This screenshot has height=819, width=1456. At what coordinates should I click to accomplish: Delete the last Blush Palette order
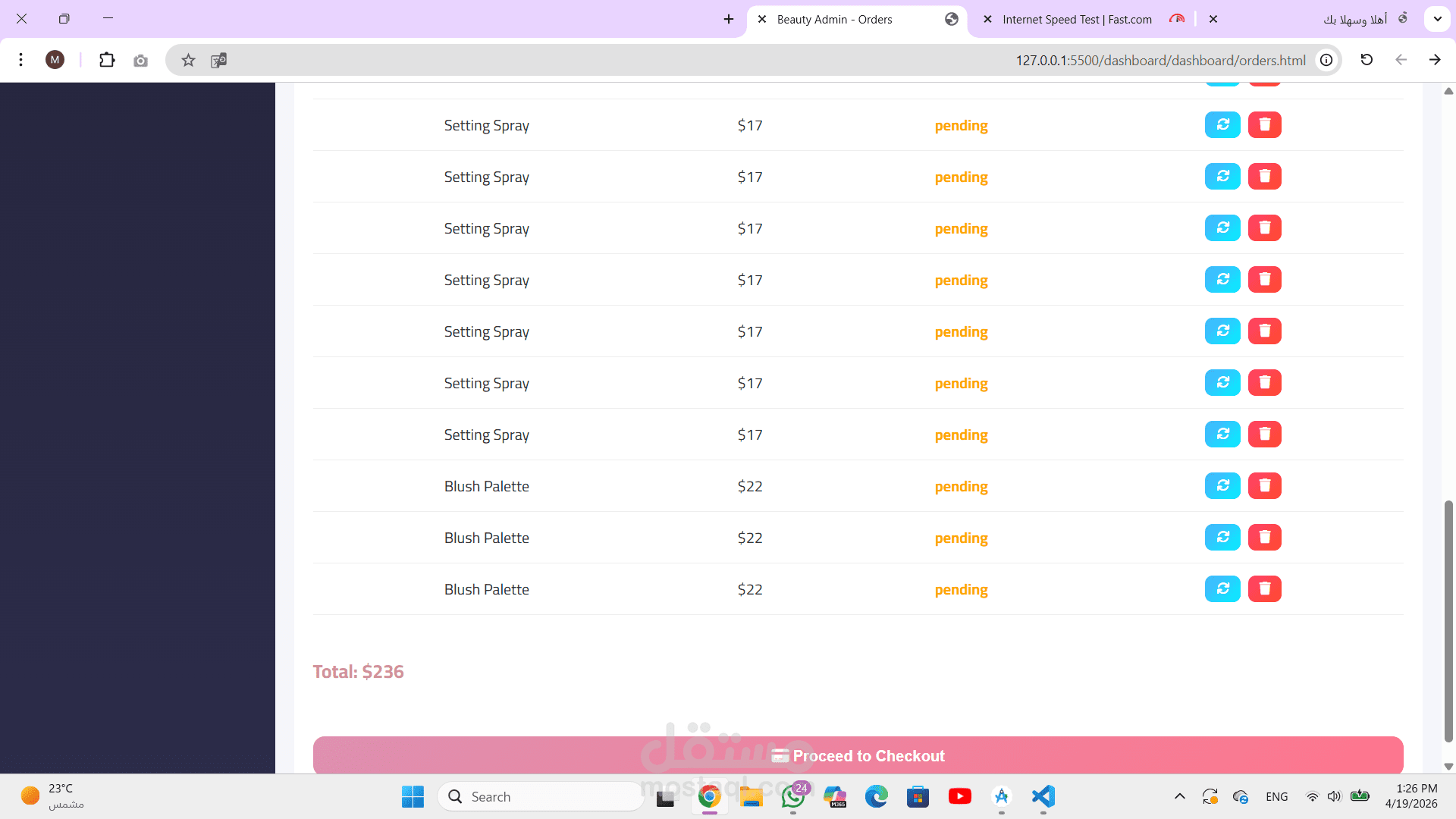coord(1264,589)
